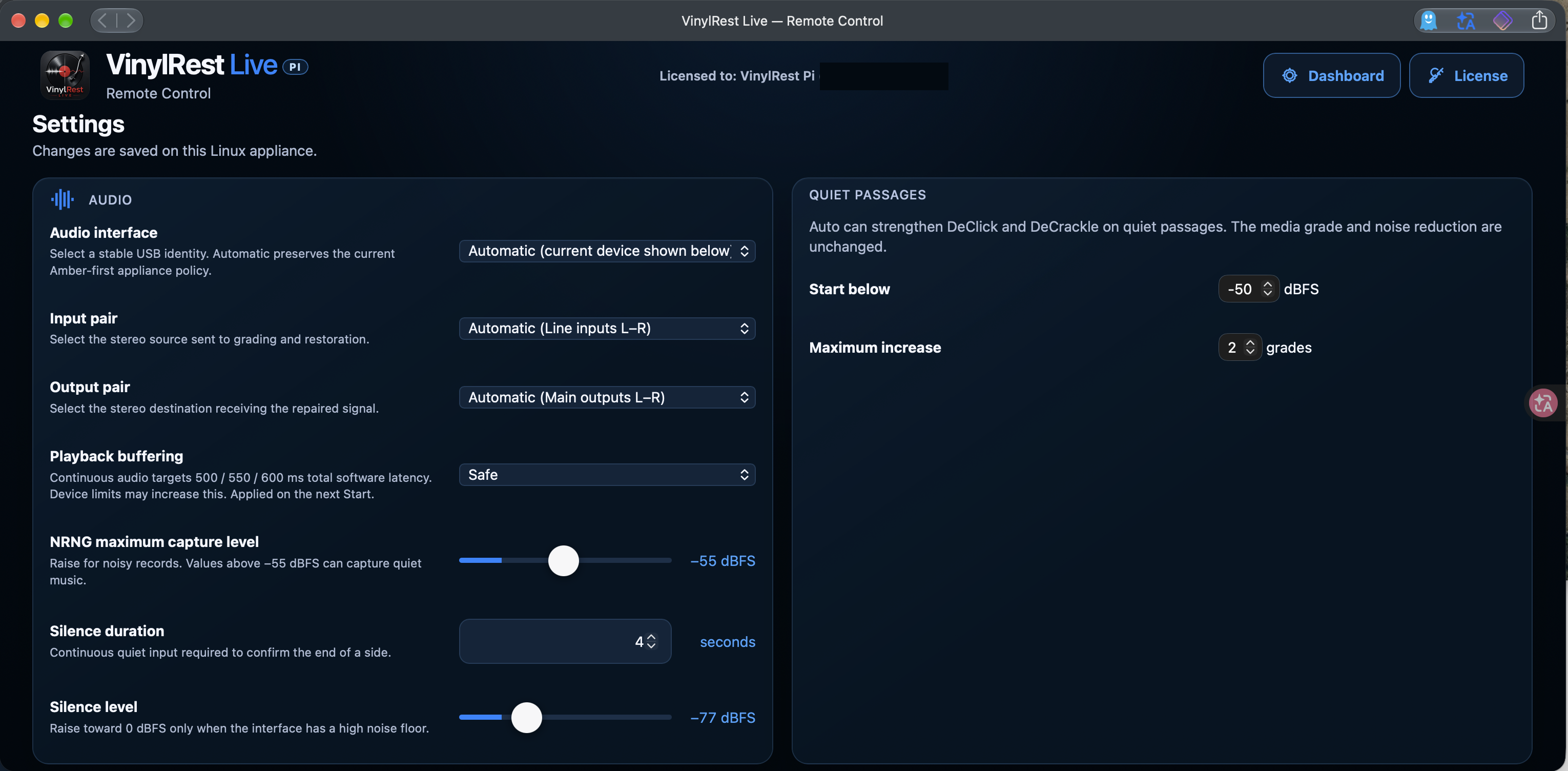
Task: Click the −55 dBFS capture level value
Action: [x=723, y=561]
